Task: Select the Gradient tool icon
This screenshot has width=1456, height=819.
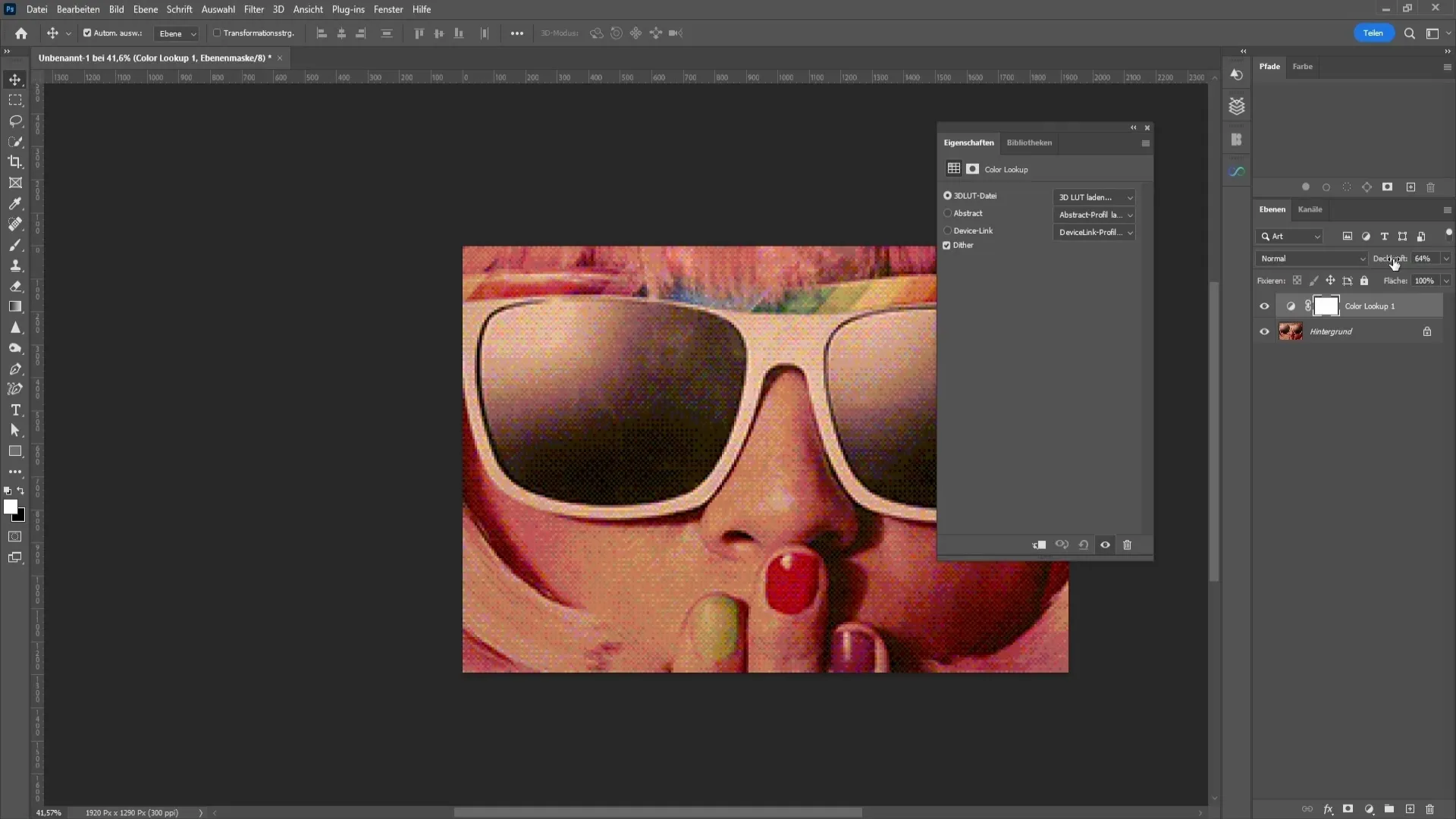Action: [16, 308]
